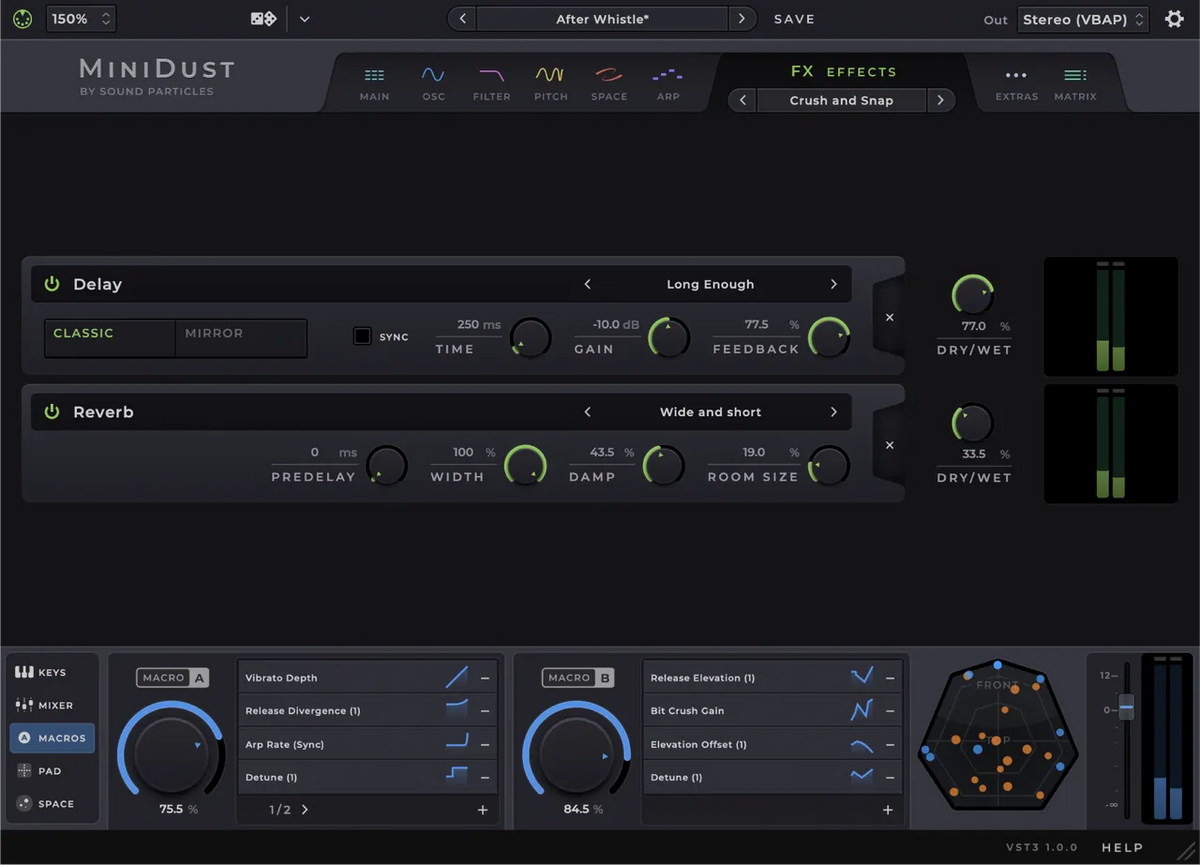The height and width of the screenshot is (865, 1200).
Task: Power off the Delay effect
Action: coord(51,284)
